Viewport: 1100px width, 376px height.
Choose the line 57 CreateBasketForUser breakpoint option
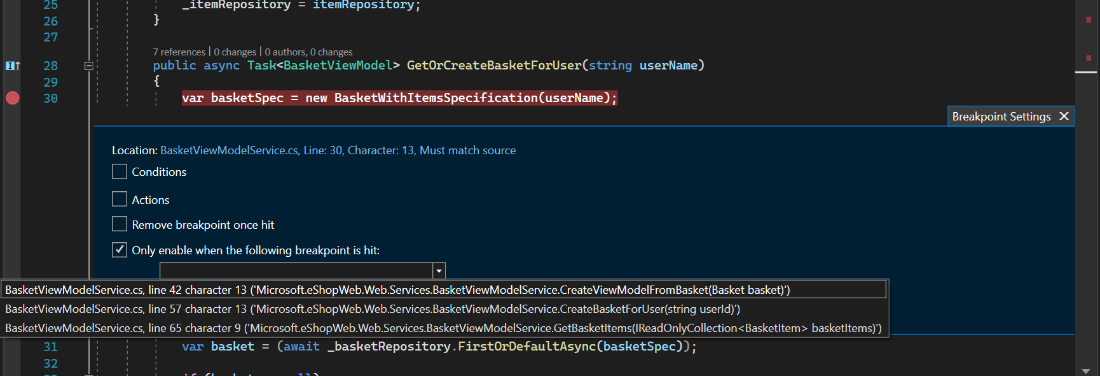[x=444, y=309]
